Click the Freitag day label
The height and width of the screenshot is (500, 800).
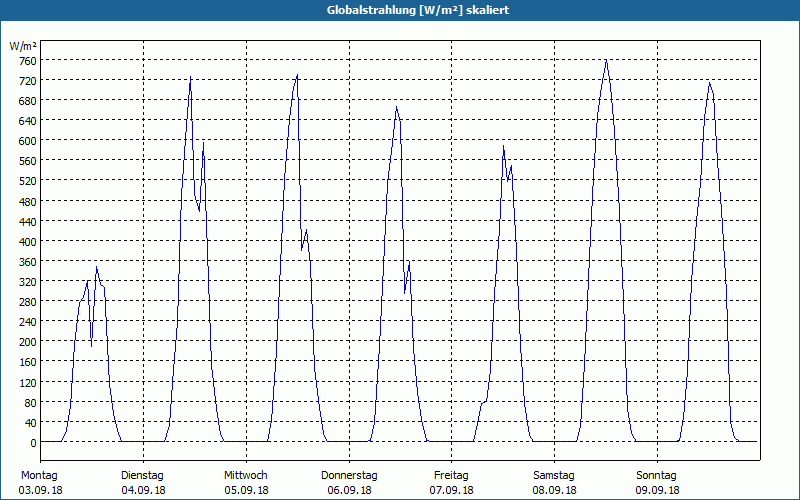click(x=452, y=476)
